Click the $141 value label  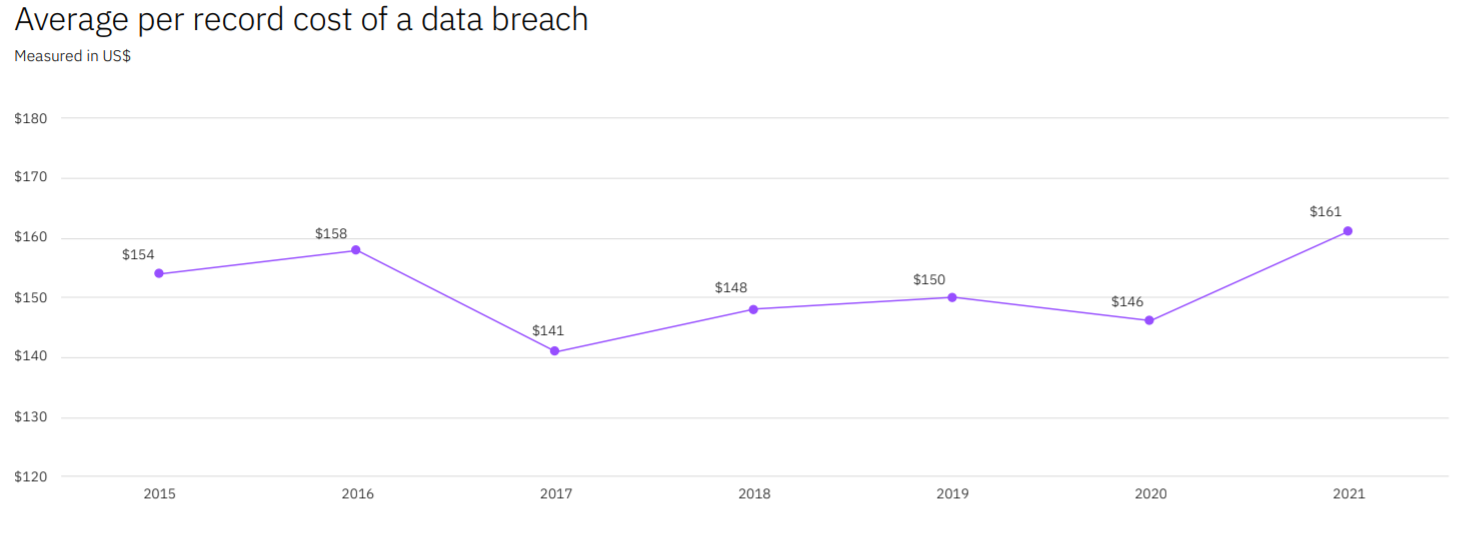[548, 330]
